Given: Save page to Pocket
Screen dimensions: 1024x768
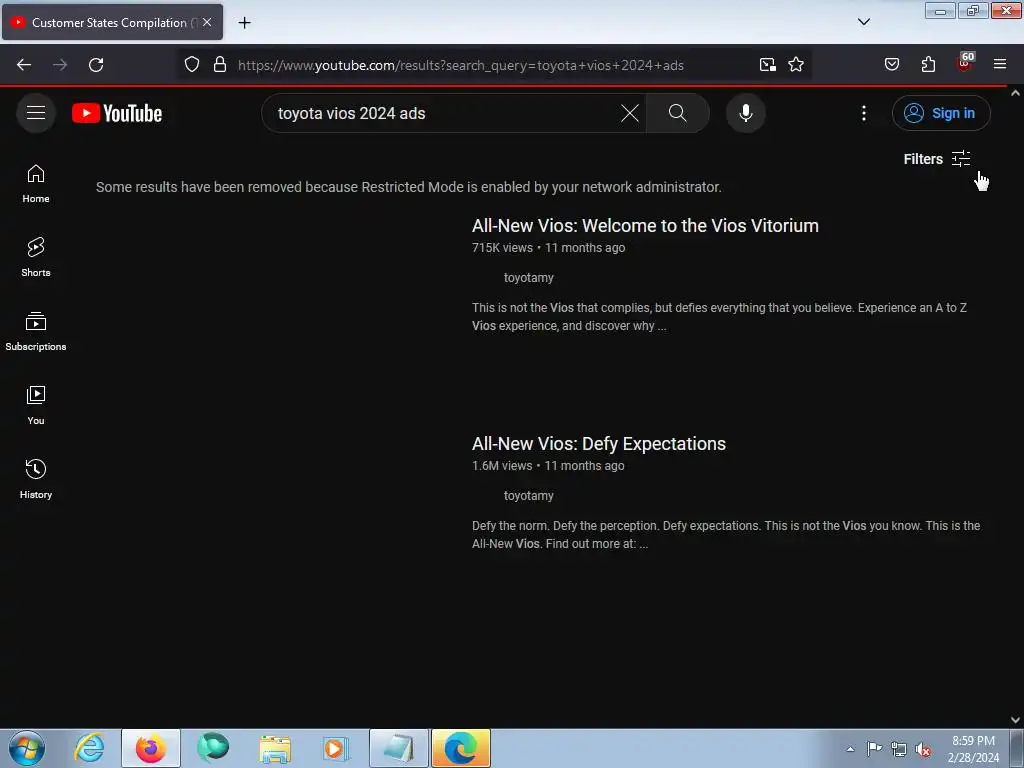Looking at the screenshot, I should (891, 65).
